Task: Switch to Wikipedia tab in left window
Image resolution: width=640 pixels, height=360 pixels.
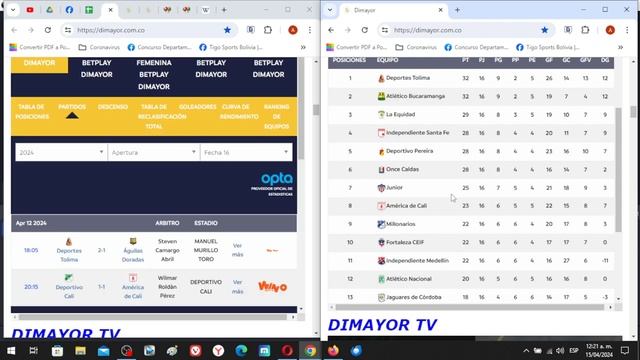Action: (x=205, y=10)
